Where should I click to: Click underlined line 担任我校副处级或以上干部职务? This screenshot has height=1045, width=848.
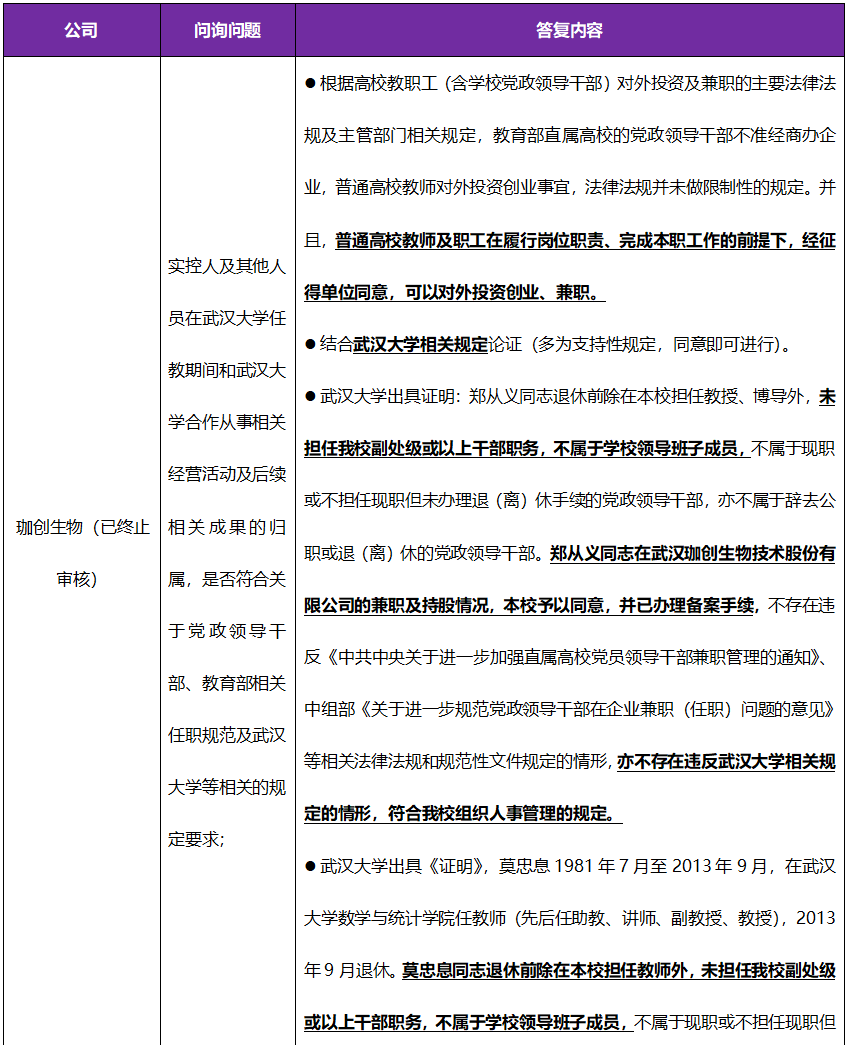tap(527, 449)
